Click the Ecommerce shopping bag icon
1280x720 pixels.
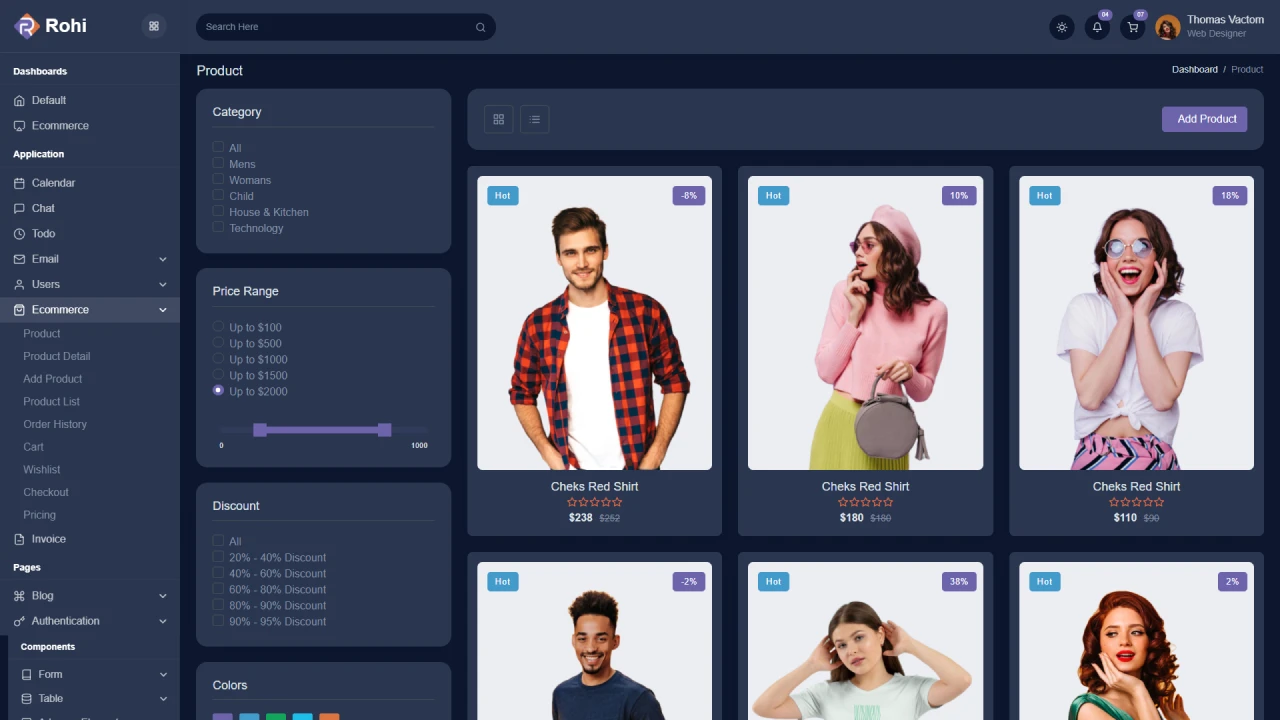[x=19, y=310]
